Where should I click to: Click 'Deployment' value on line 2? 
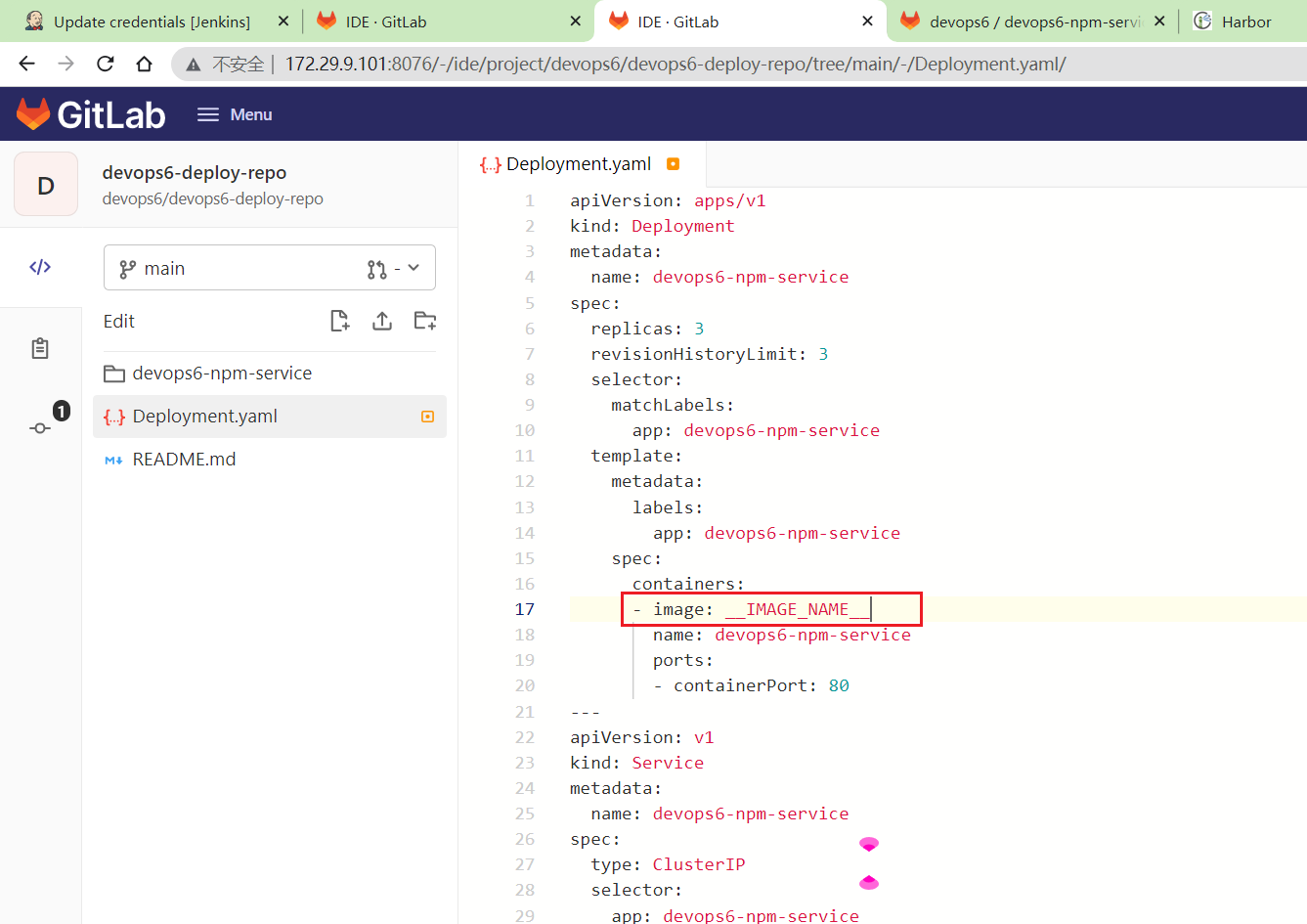[682, 226]
